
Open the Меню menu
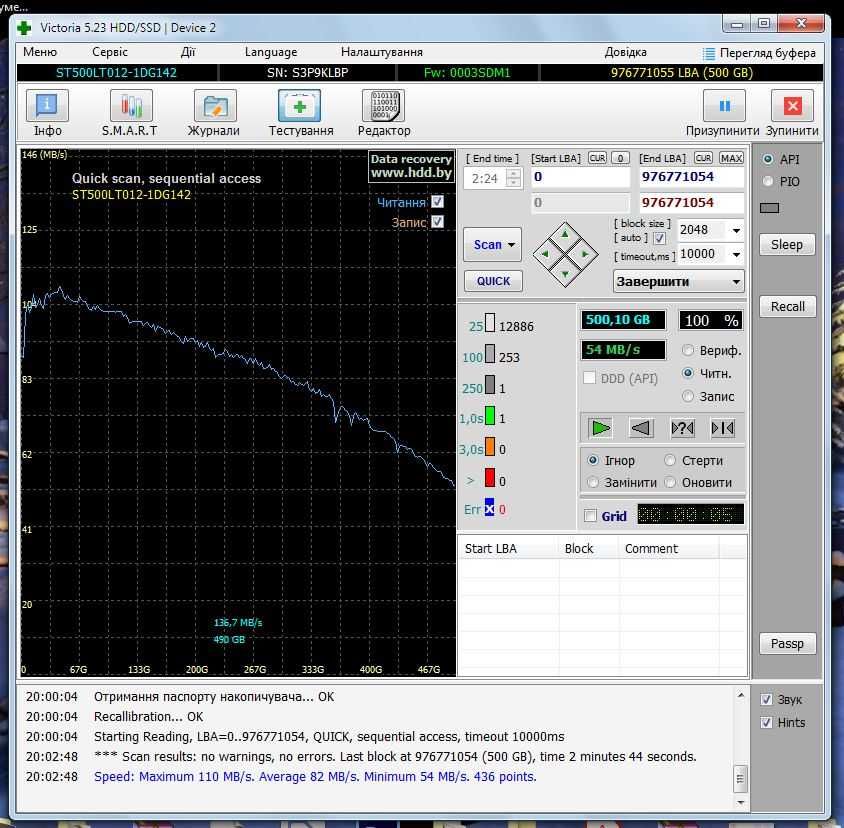point(40,52)
